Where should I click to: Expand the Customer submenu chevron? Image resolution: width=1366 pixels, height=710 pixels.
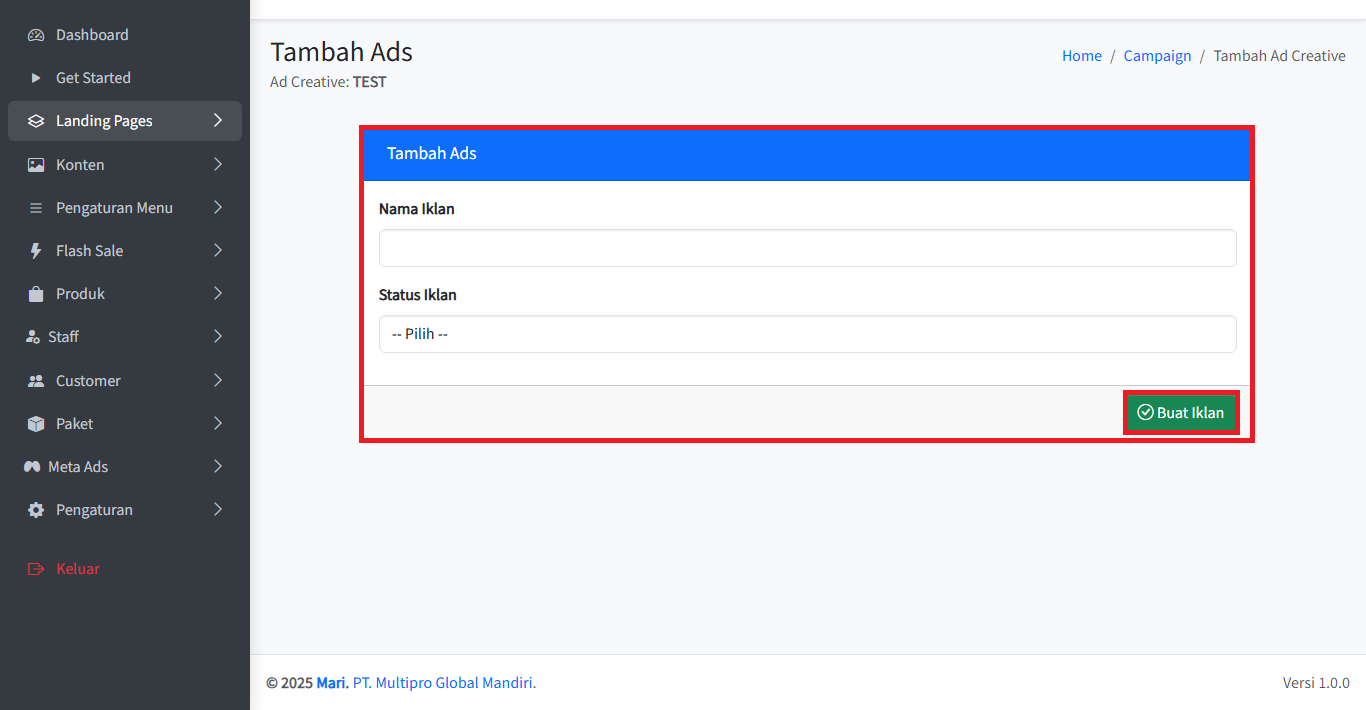pos(218,381)
